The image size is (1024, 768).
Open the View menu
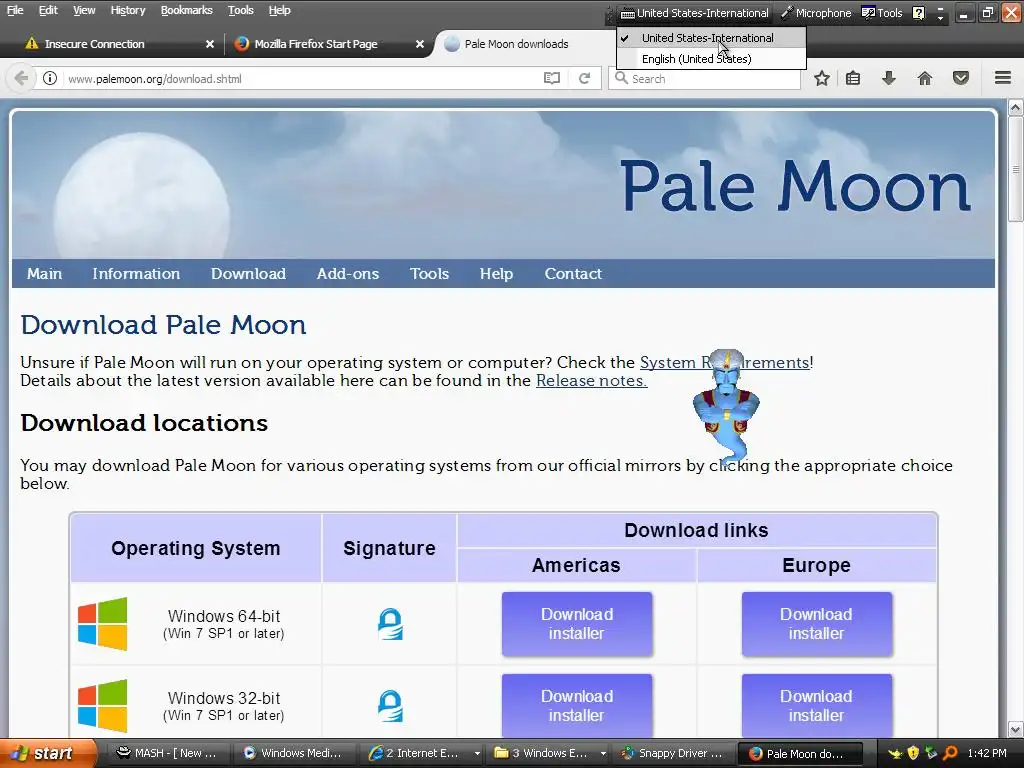(x=84, y=10)
